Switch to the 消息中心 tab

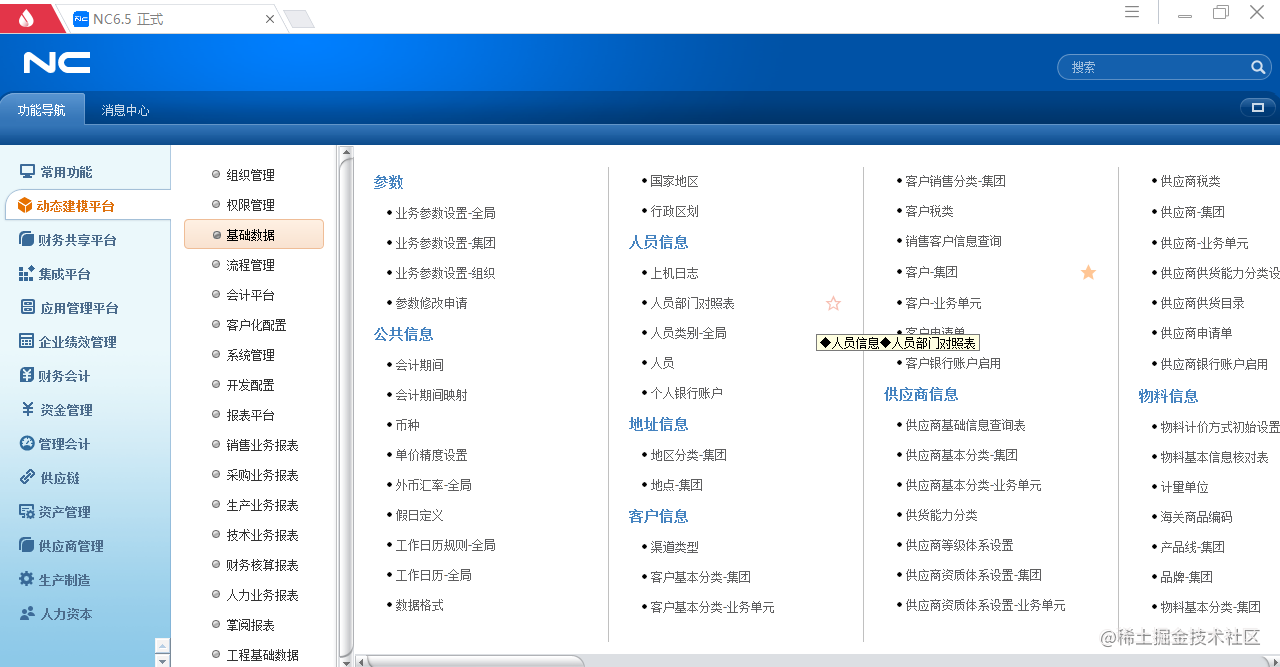125,110
